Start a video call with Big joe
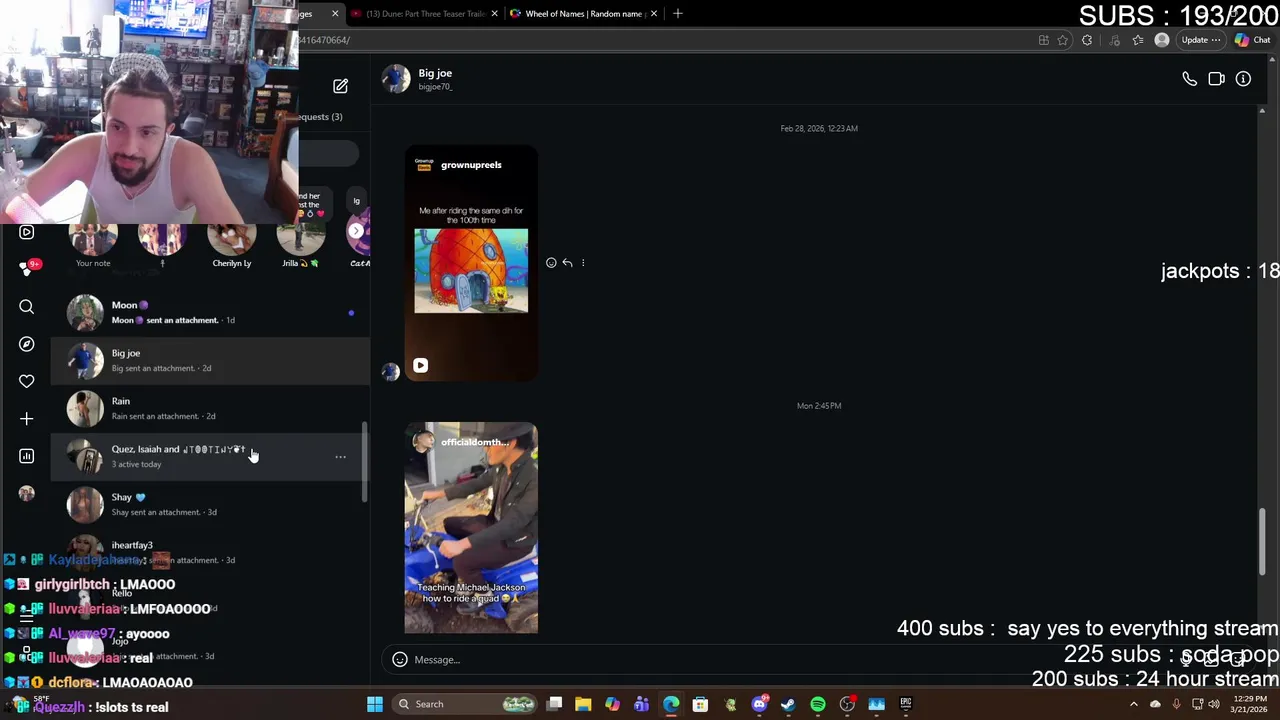The width and height of the screenshot is (1280, 720). [1216, 79]
